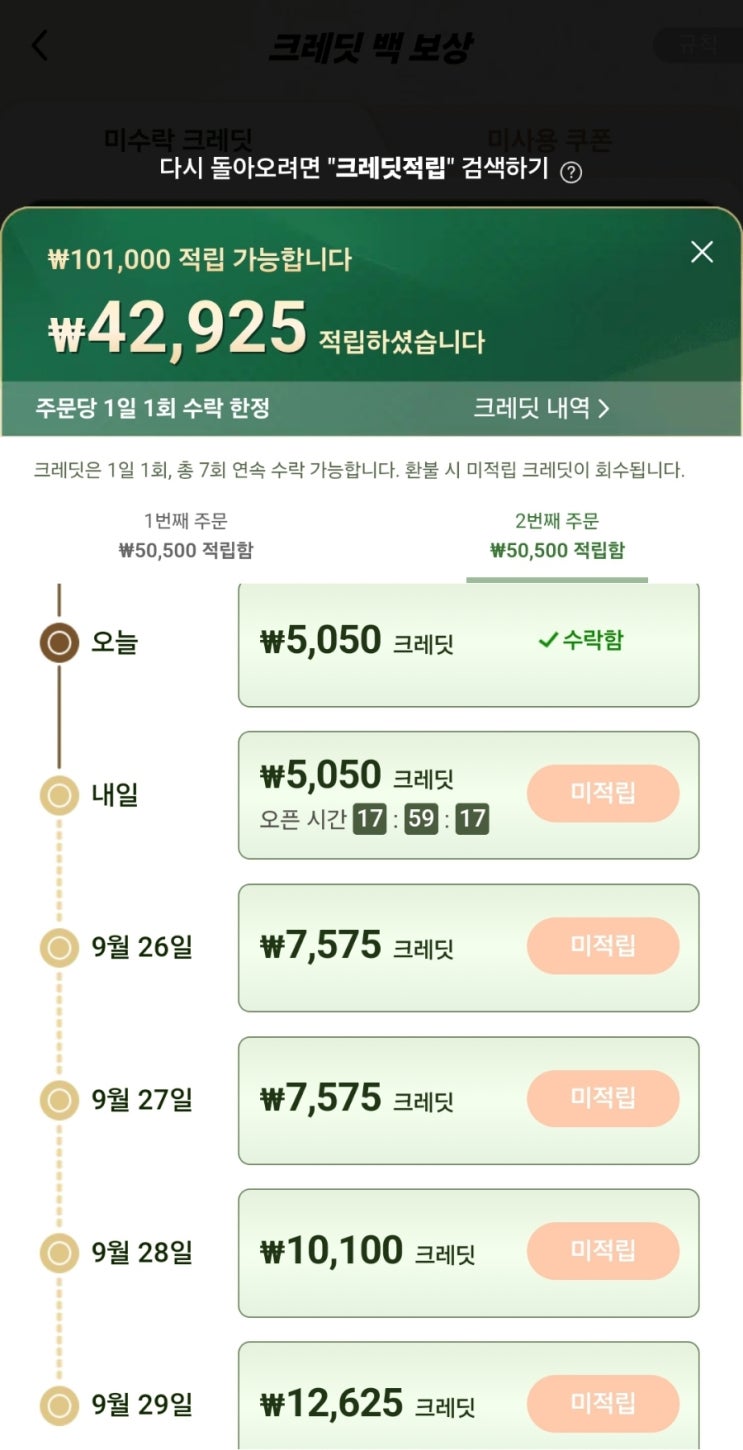Click 미적립 button on ₩12,625 credit
The height and width of the screenshot is (1450, 743).
603,1403
